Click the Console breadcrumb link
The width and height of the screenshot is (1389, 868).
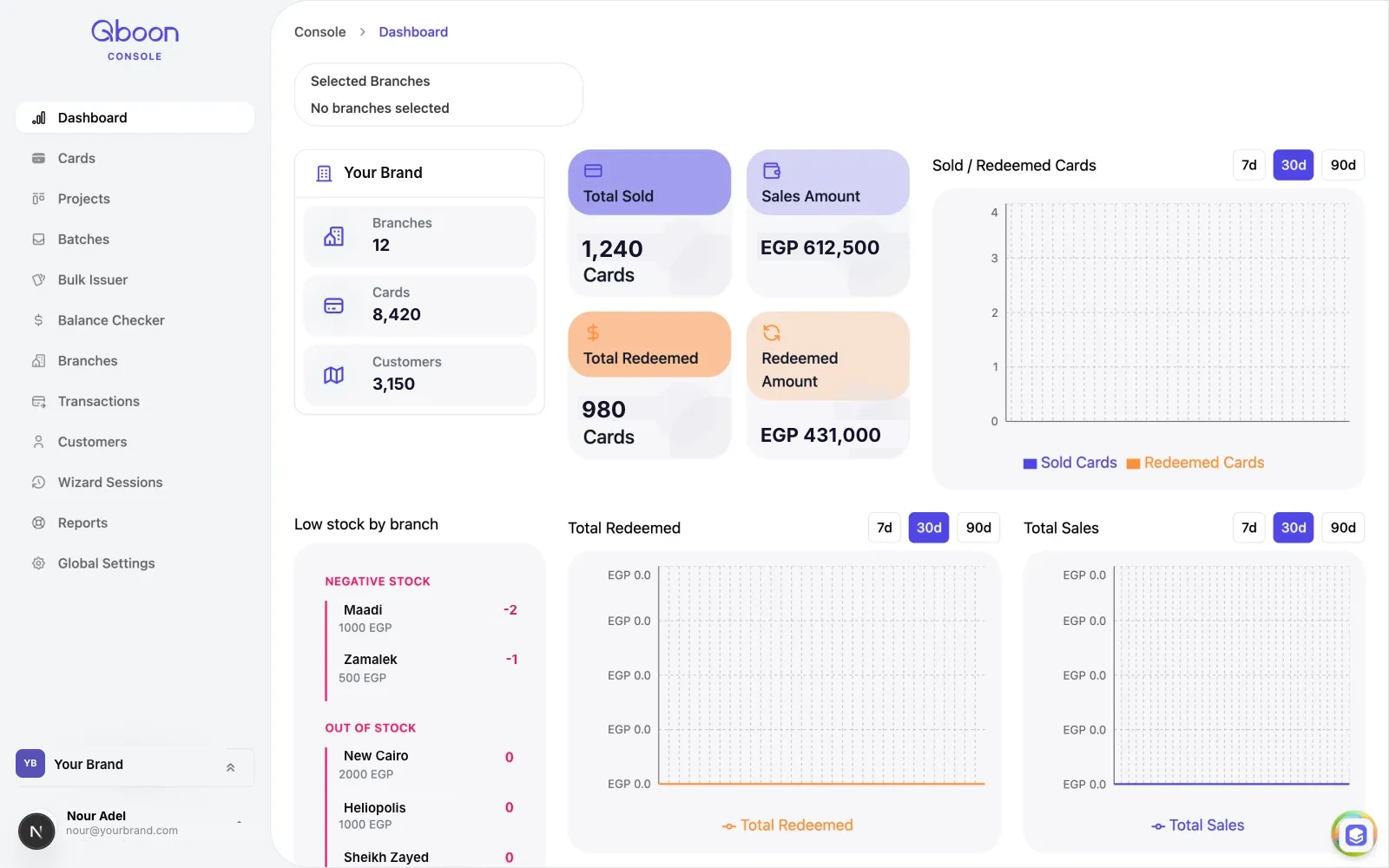tap(319, 32)
